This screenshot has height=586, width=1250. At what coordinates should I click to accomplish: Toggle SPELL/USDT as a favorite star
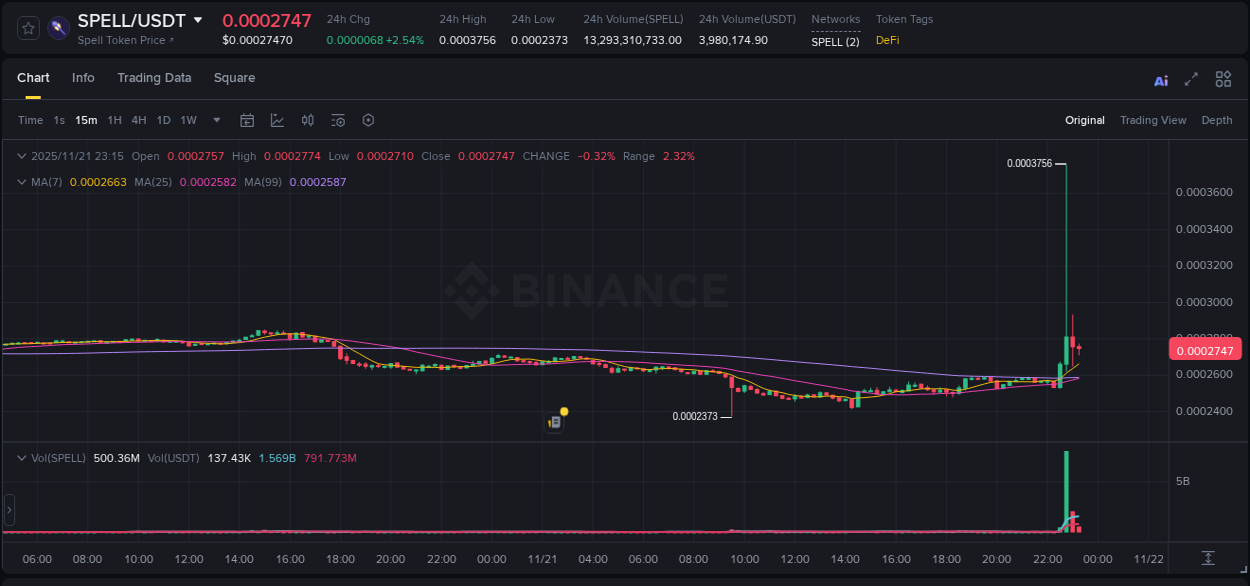pyautogui.click(x=27, y=27)
